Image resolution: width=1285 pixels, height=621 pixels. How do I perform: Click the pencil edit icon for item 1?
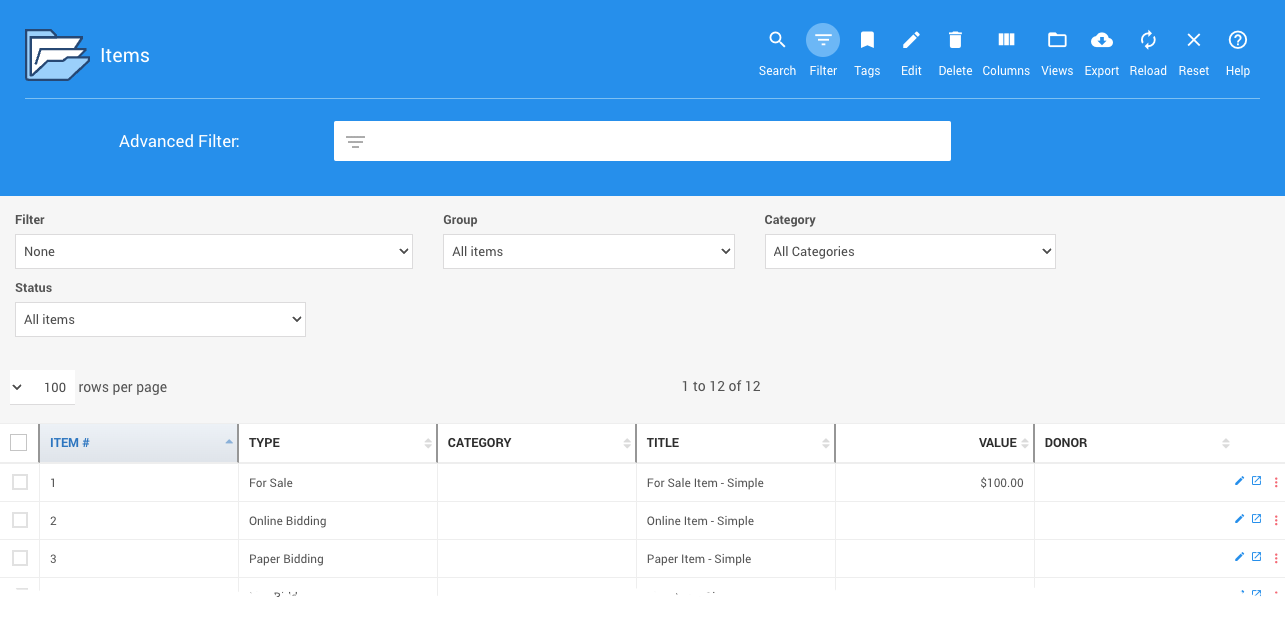coord(1240,481)
